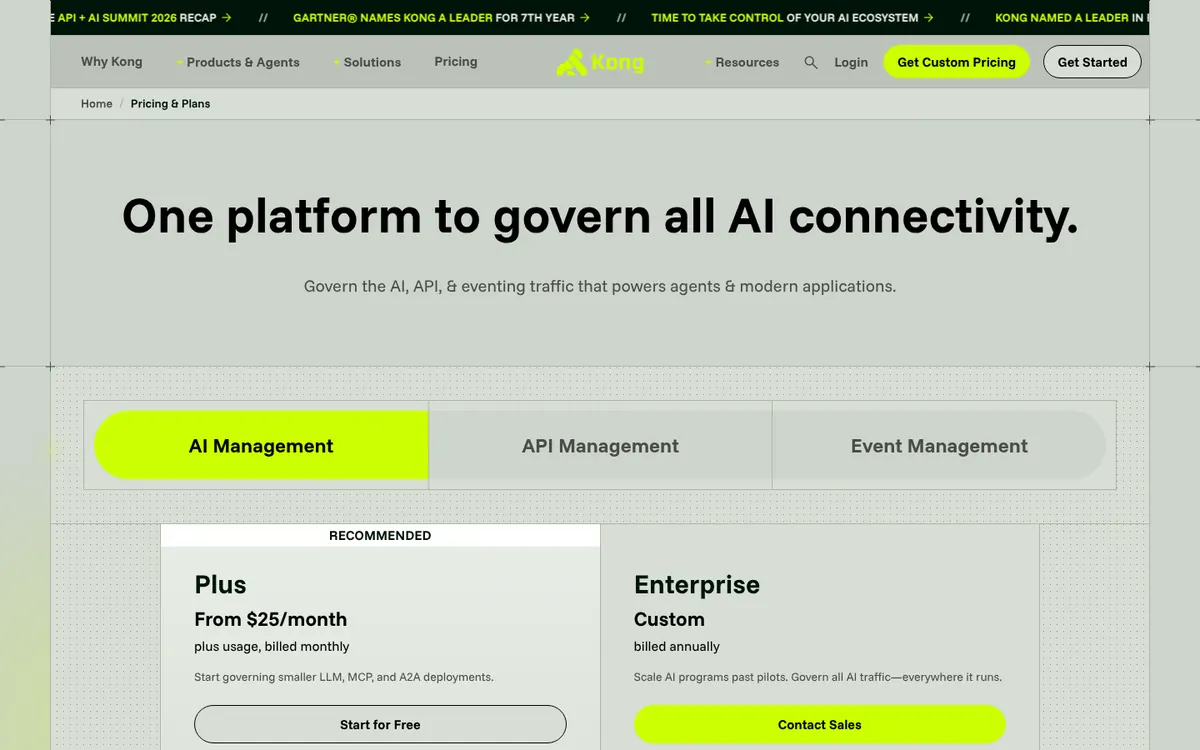Open the Pricing nav item
This screenshot has width=1200, height=750.
pyautogui.click(x=456, y=62)
